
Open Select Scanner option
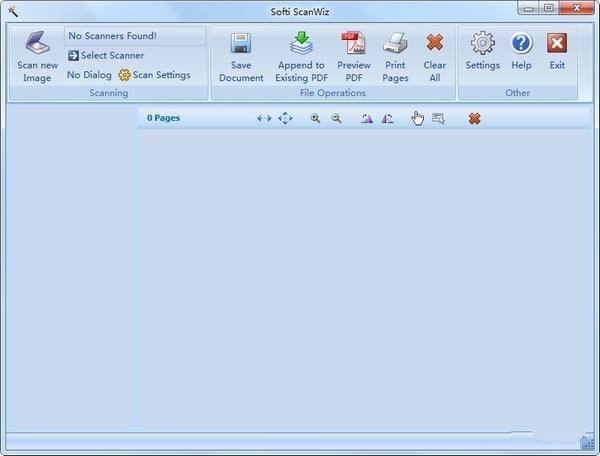coord(106,55)
